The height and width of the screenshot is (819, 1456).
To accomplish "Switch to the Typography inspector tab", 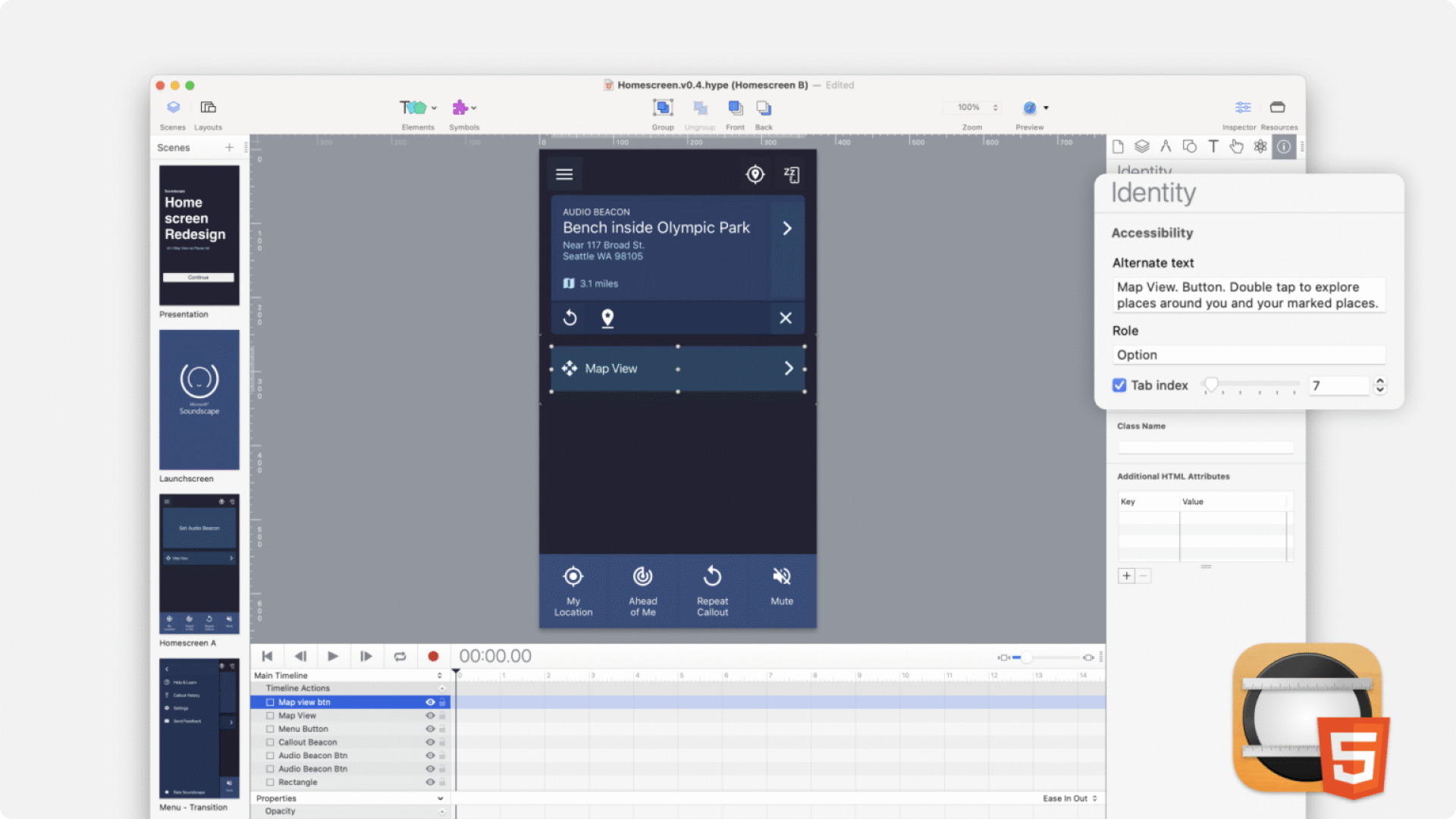I will (x=1213, y=147).
